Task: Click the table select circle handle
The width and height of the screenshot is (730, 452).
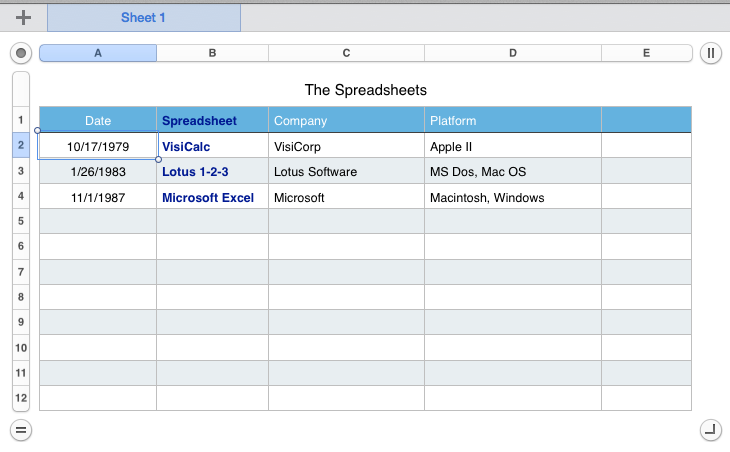Action: coord(21,53)
